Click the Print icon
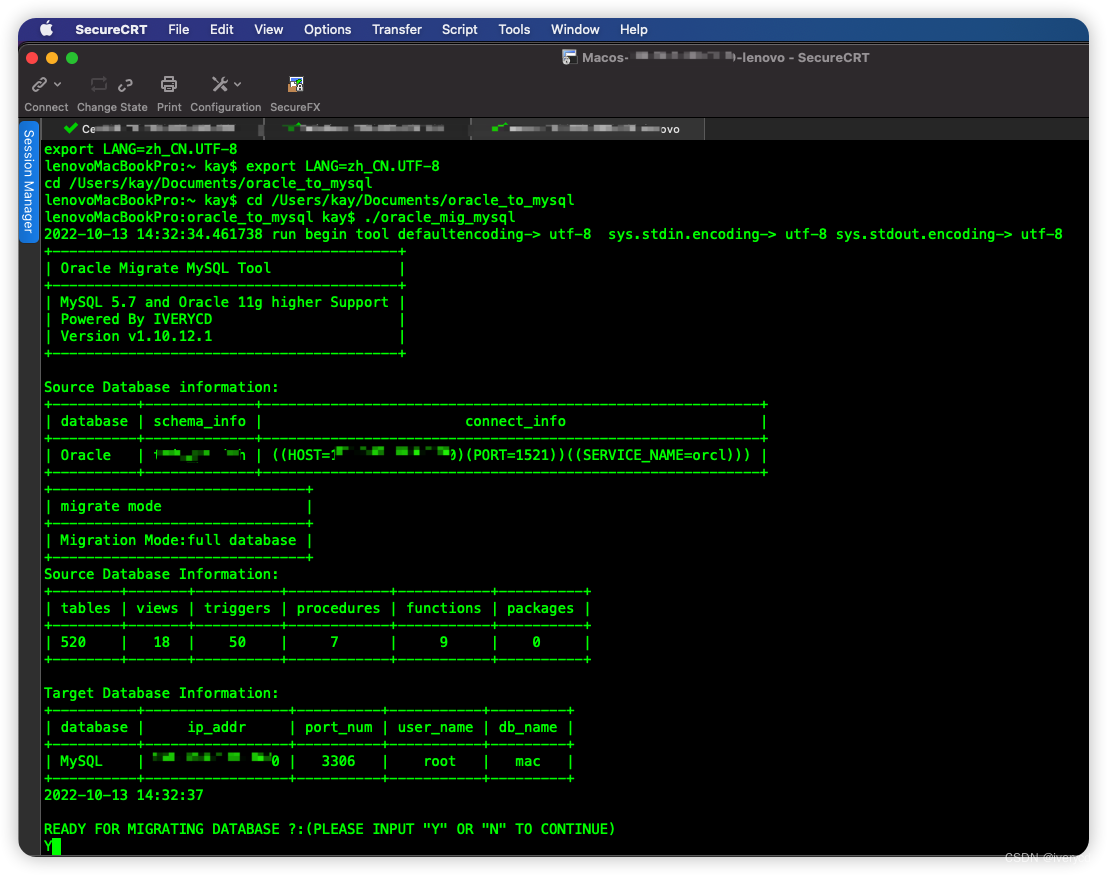 (169, 84)
